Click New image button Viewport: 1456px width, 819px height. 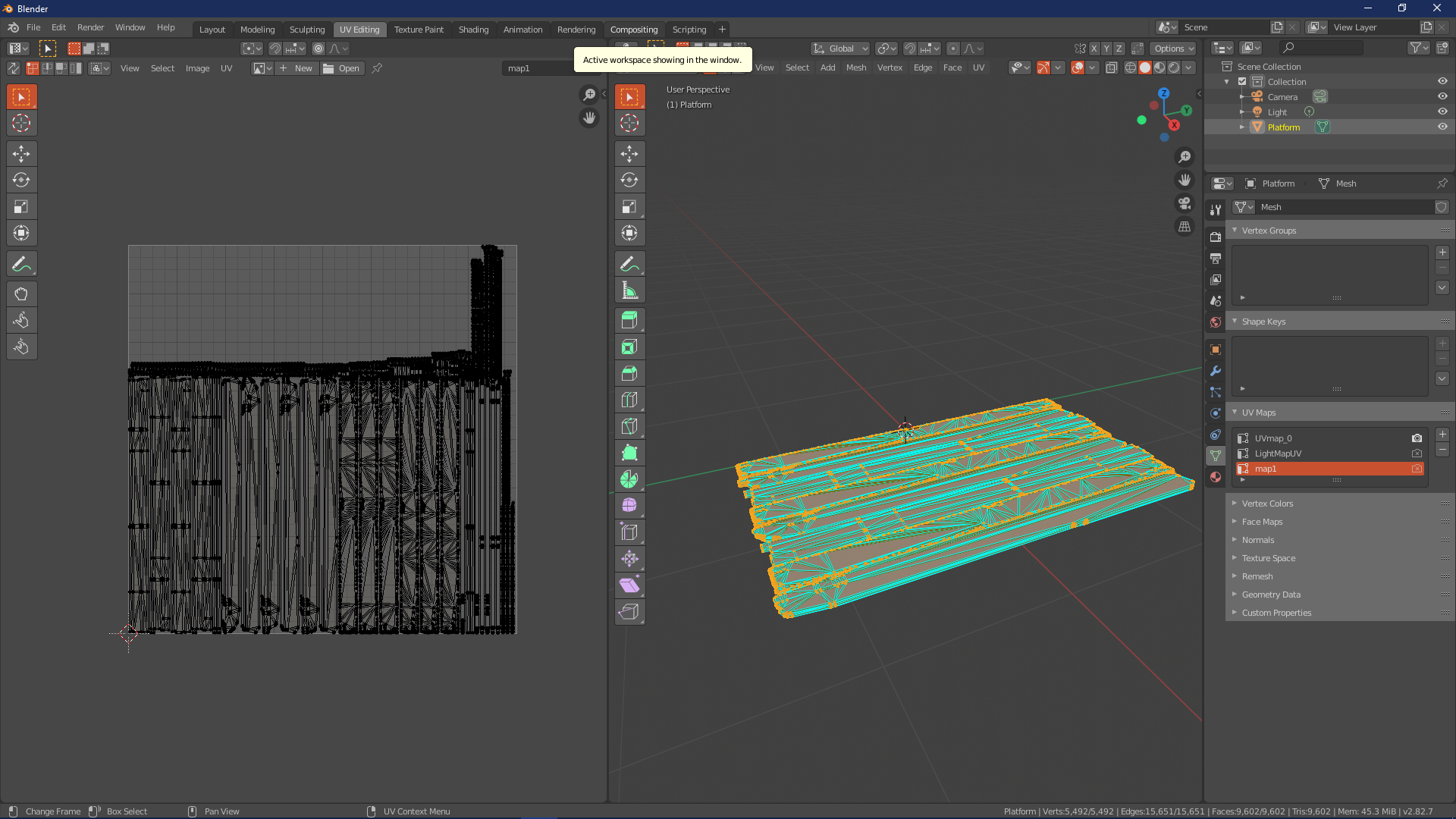point(297,68)
